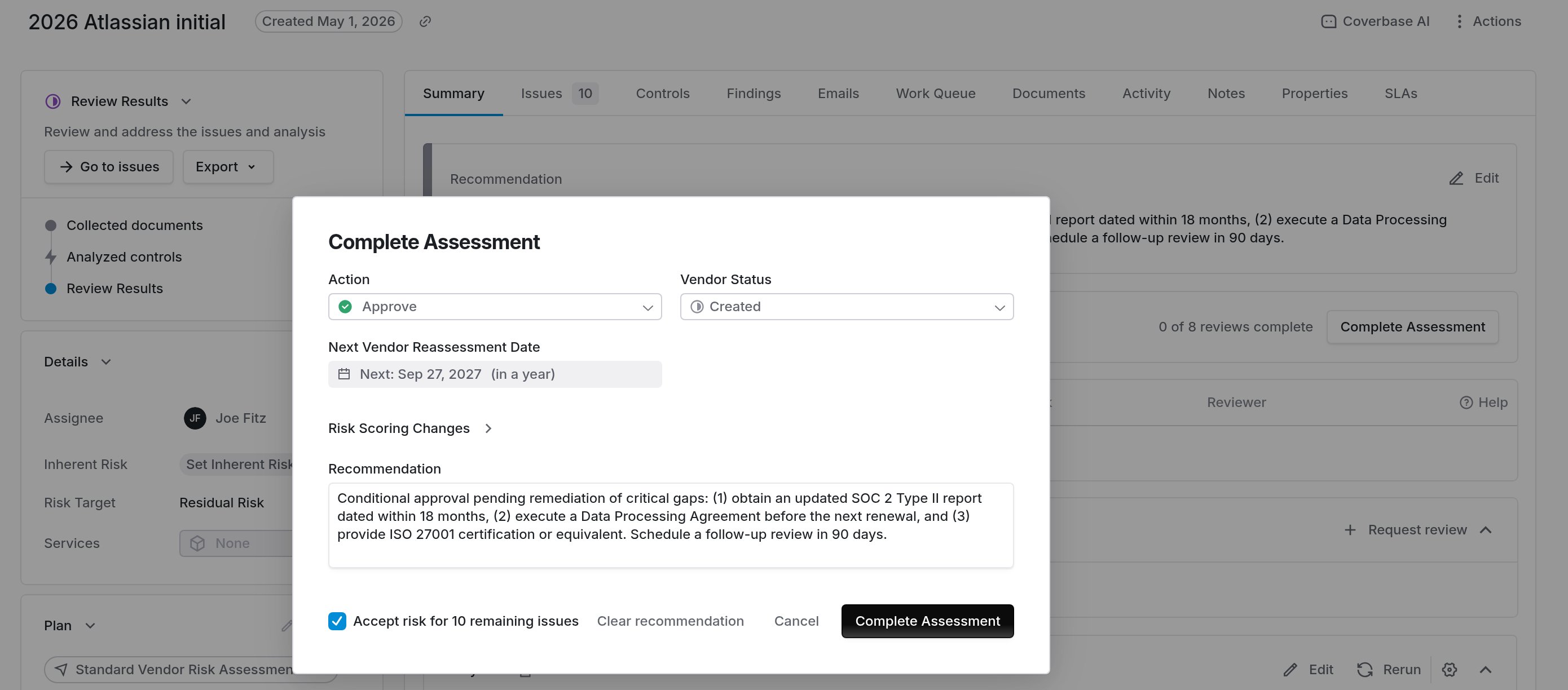Click the cube icon in Services field
This screenshot has width=1568, height=690.
click(197, 543)
